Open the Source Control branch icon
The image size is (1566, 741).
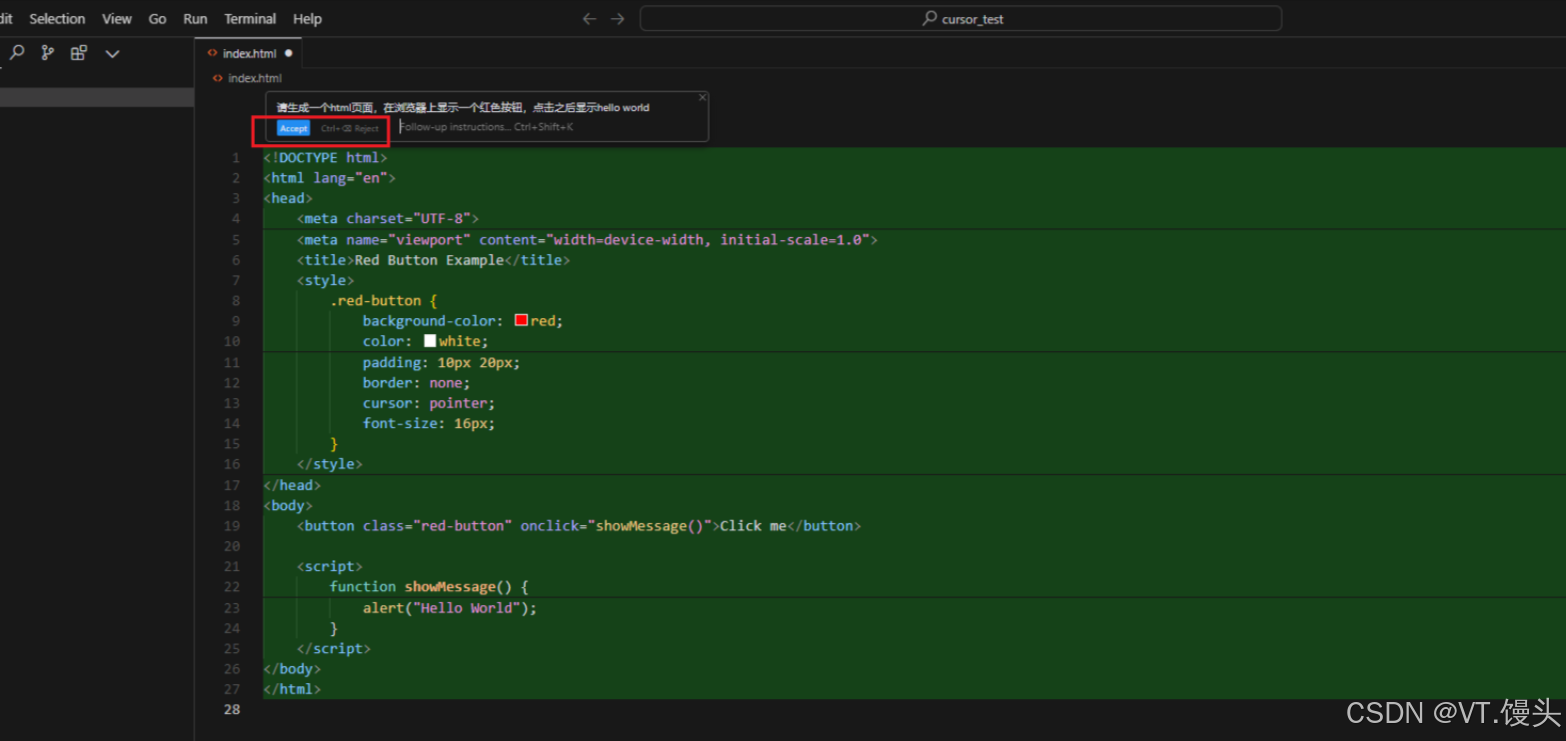coord(47,53)
